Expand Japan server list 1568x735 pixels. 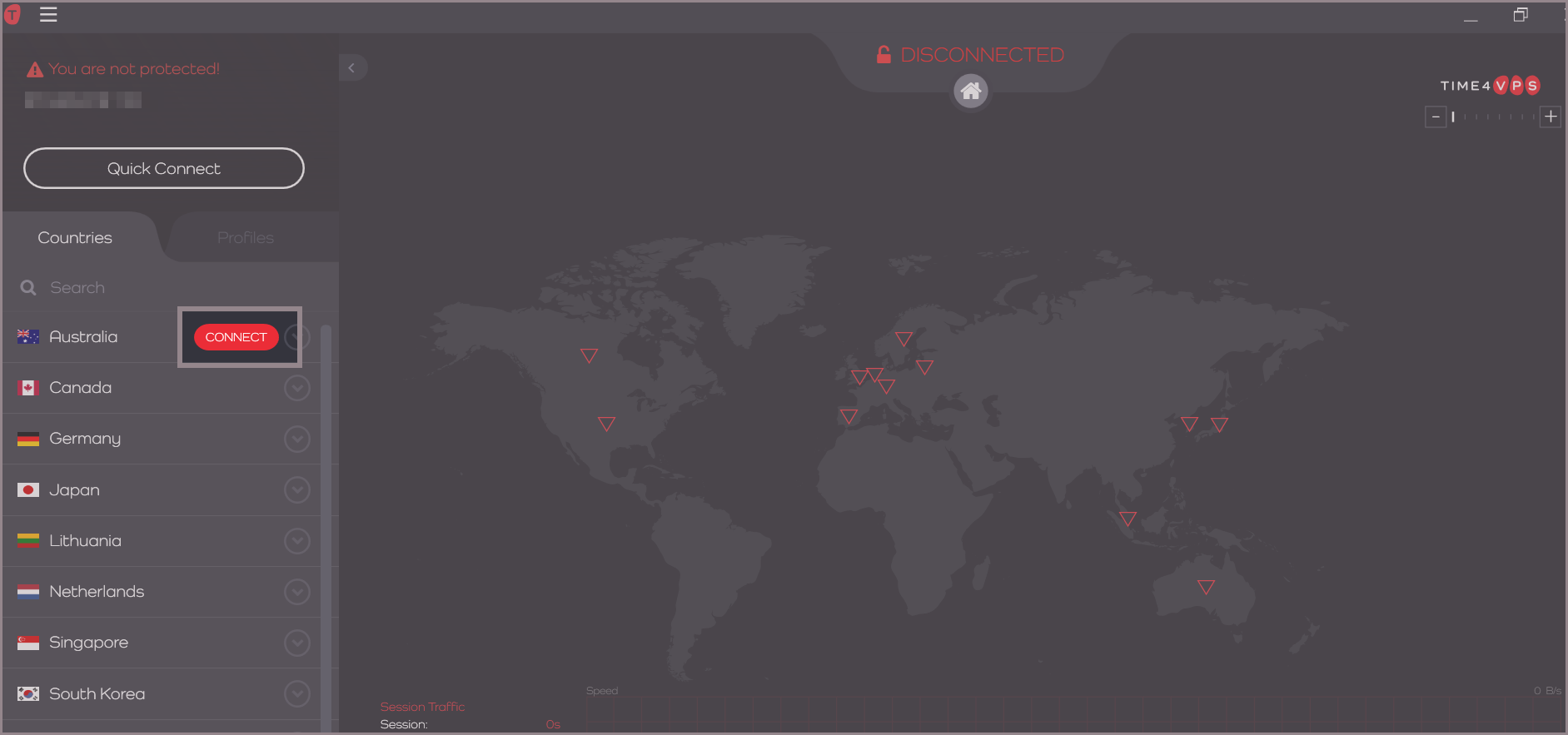coord(296,490)
